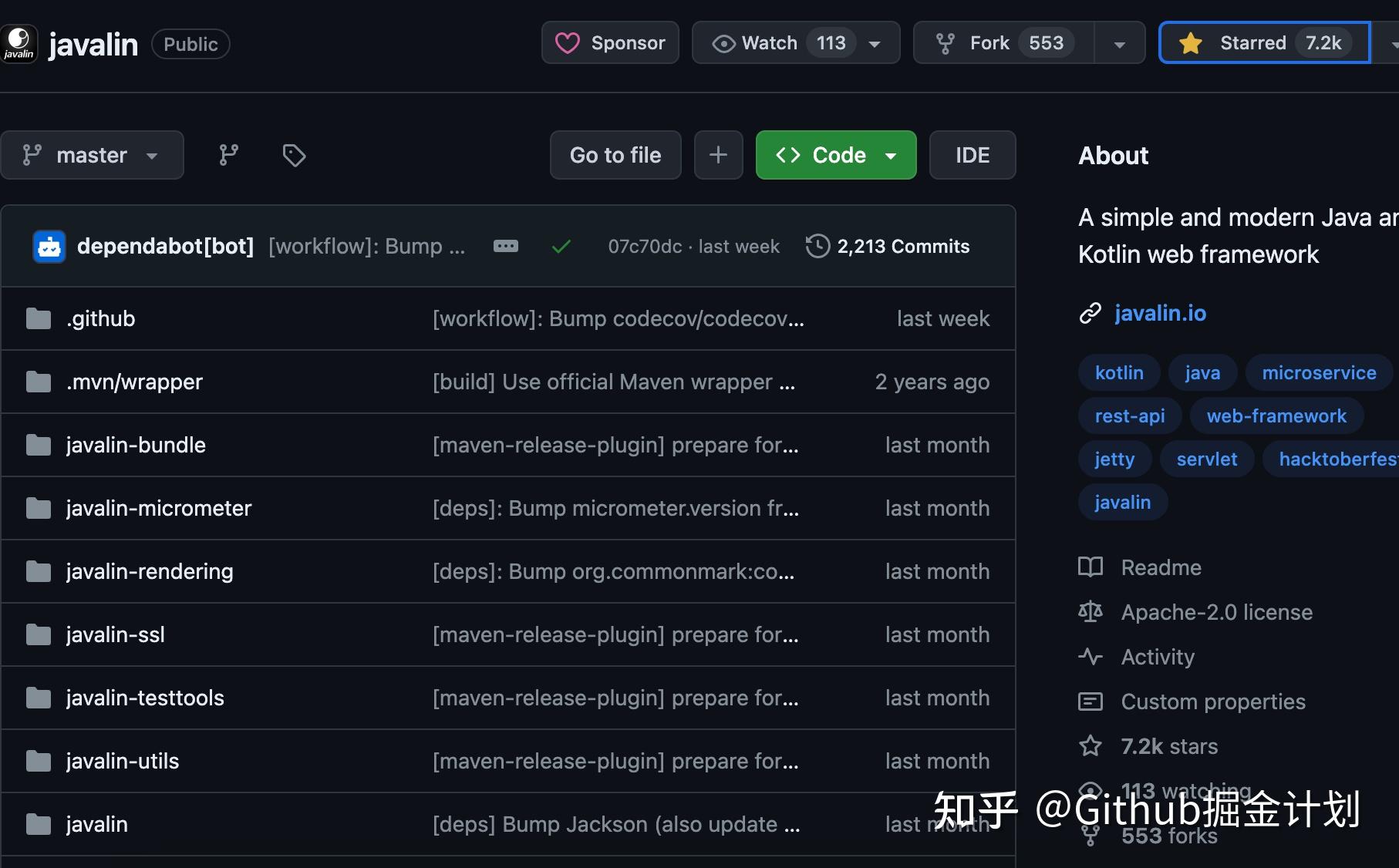Open the javalin.io website link

tap(1161, 313)
